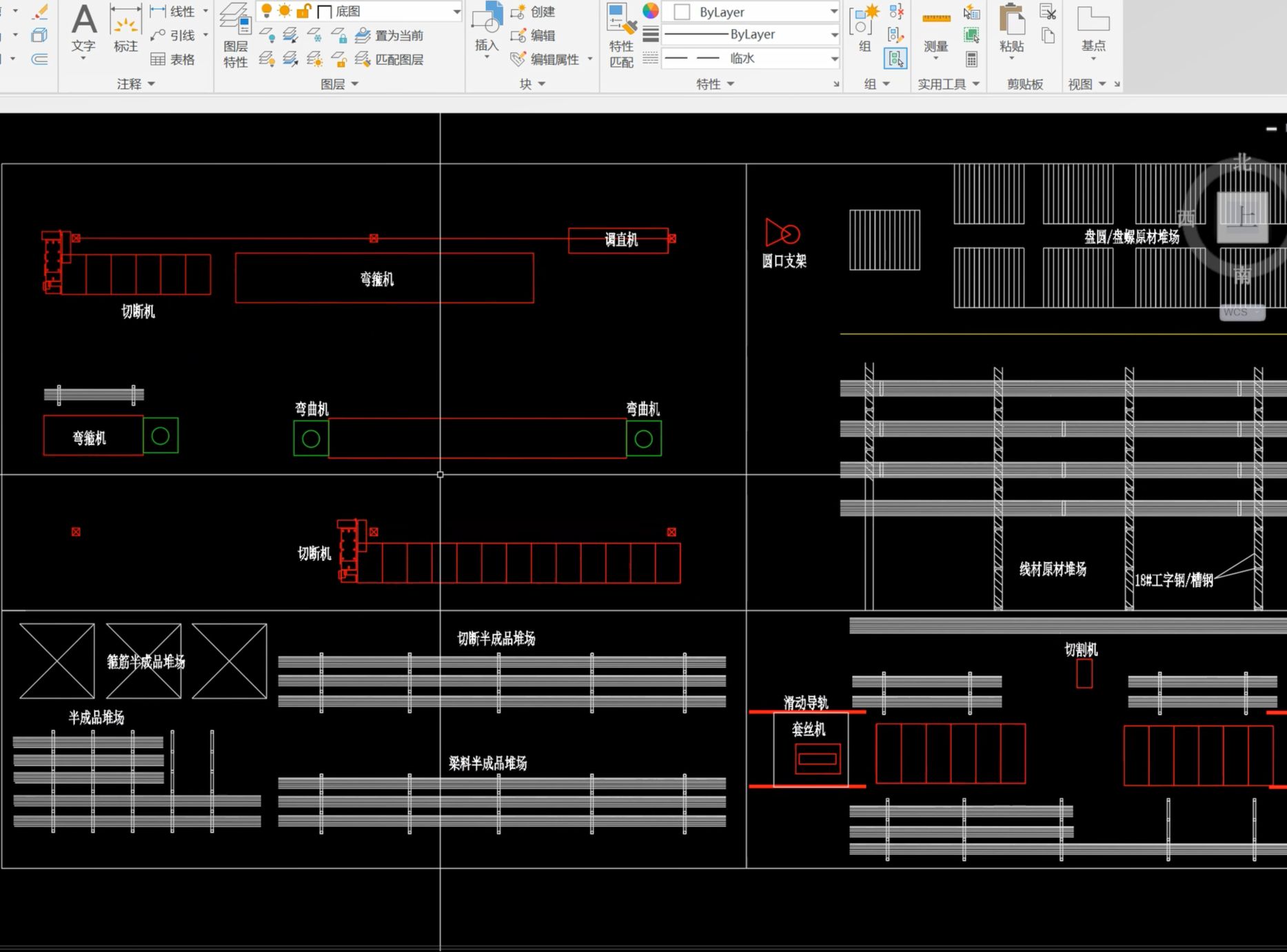Expand the ByLayer color dropdown
Viewport: 1287px width, 952px height.
[x=751, y=12]
